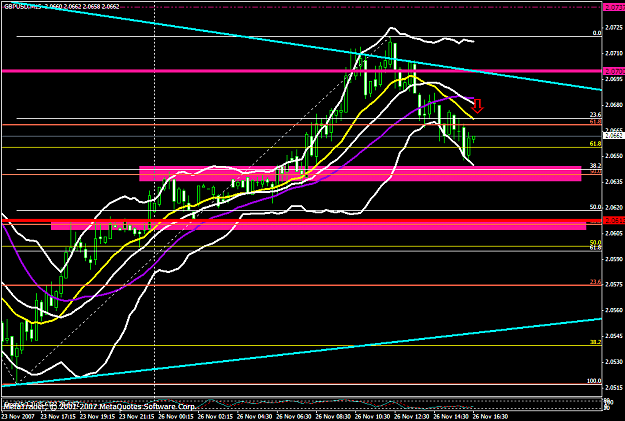Click the 2.0515 price axis label
Screen dimensions: 625x421
(x=614, y=387)
